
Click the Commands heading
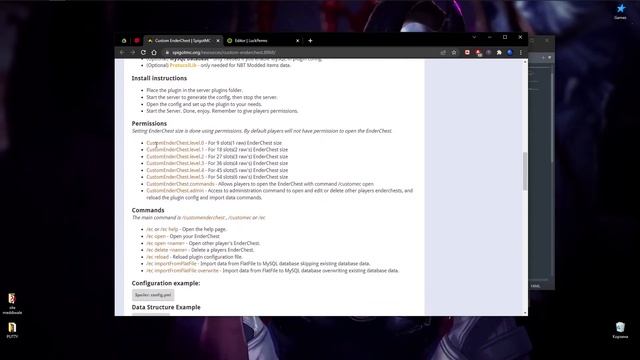click(x=148, y=210)
